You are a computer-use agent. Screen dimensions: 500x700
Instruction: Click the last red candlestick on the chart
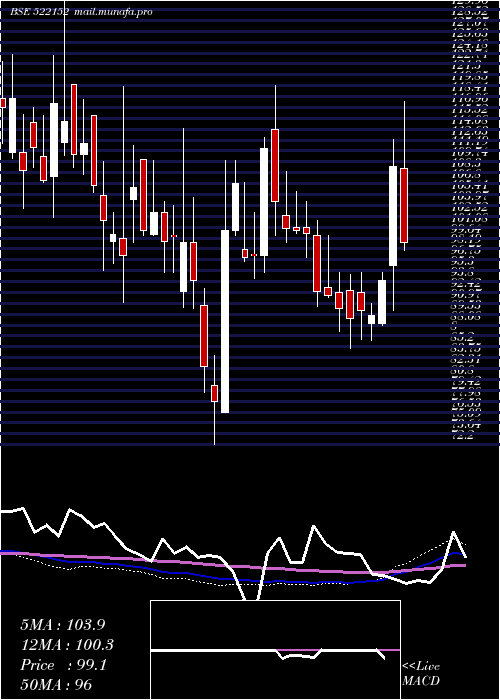(x=404, y=205)
